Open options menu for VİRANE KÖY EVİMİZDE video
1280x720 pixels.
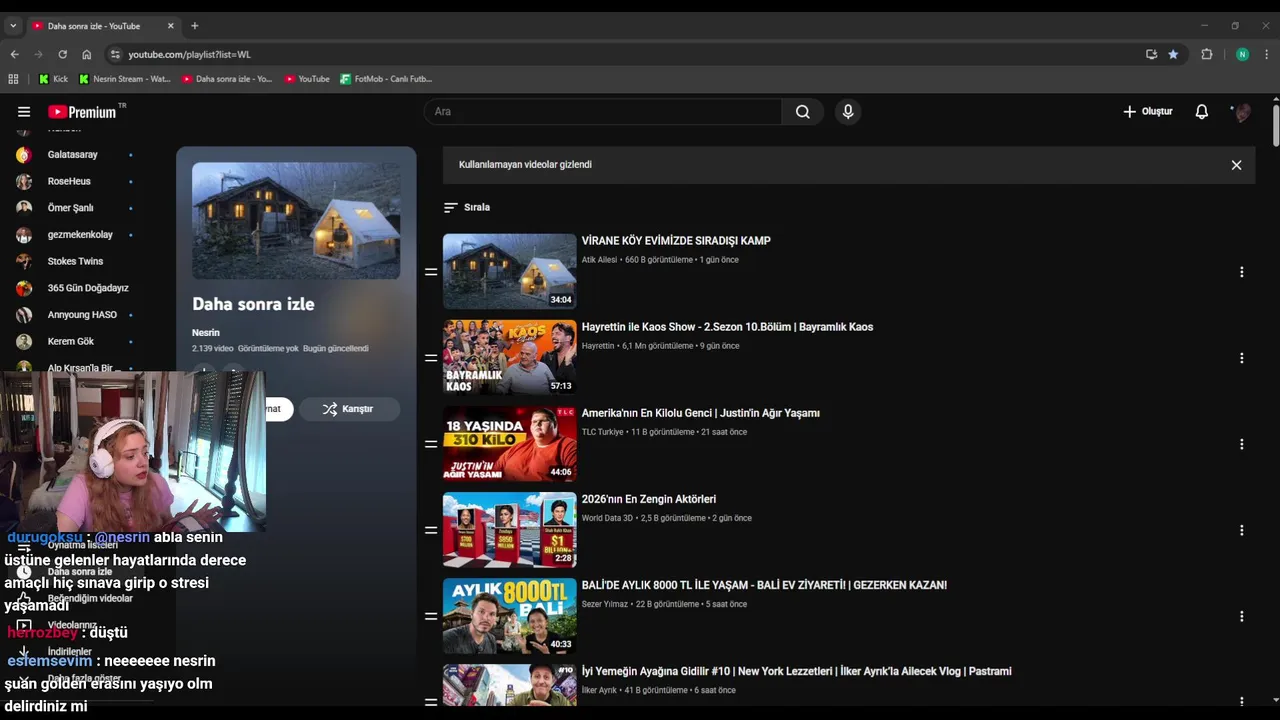tap(1241, 272)
